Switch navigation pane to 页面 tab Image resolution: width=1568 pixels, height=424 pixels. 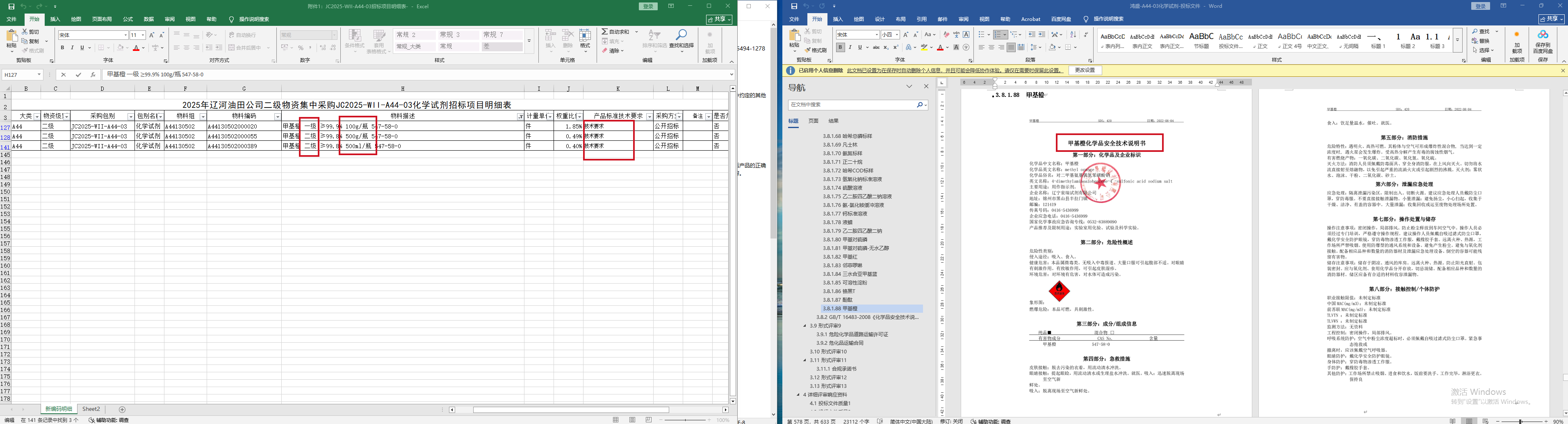tap(813, 121)
